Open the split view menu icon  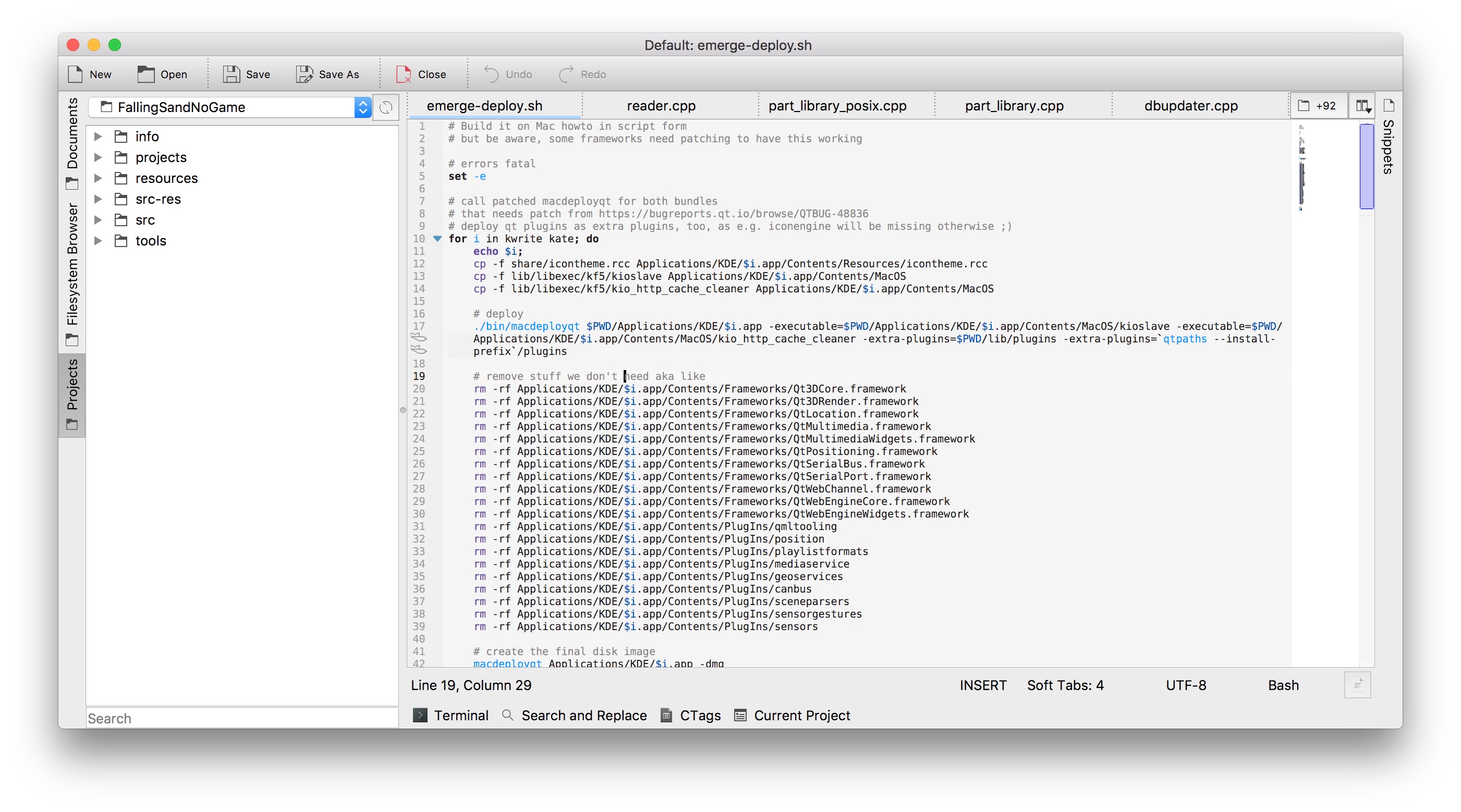[1363, 106]
